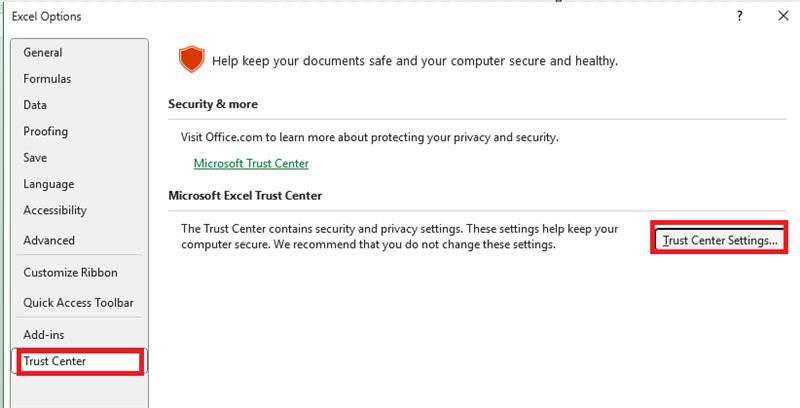This screenshot has height=408, width=800.
Task: Select Trust Center in the sidebar
Action: click(79, 361)
